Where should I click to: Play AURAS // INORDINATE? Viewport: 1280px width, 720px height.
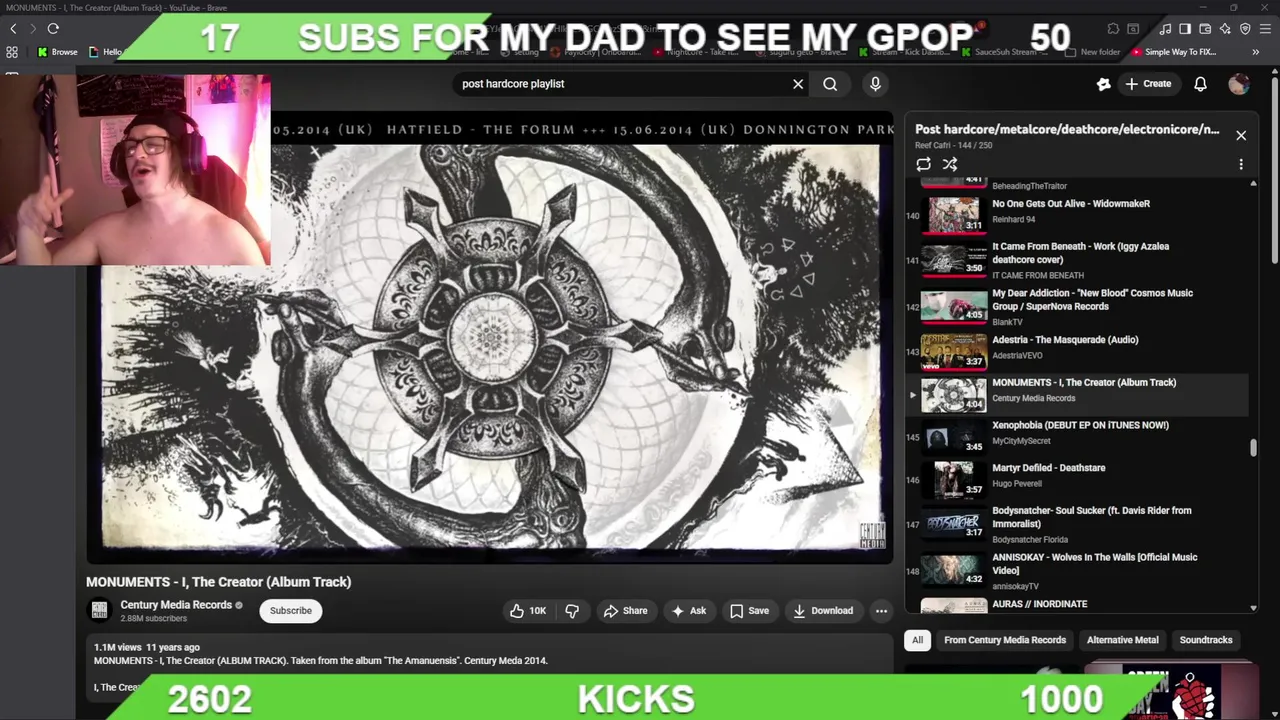click(1075, 605)
